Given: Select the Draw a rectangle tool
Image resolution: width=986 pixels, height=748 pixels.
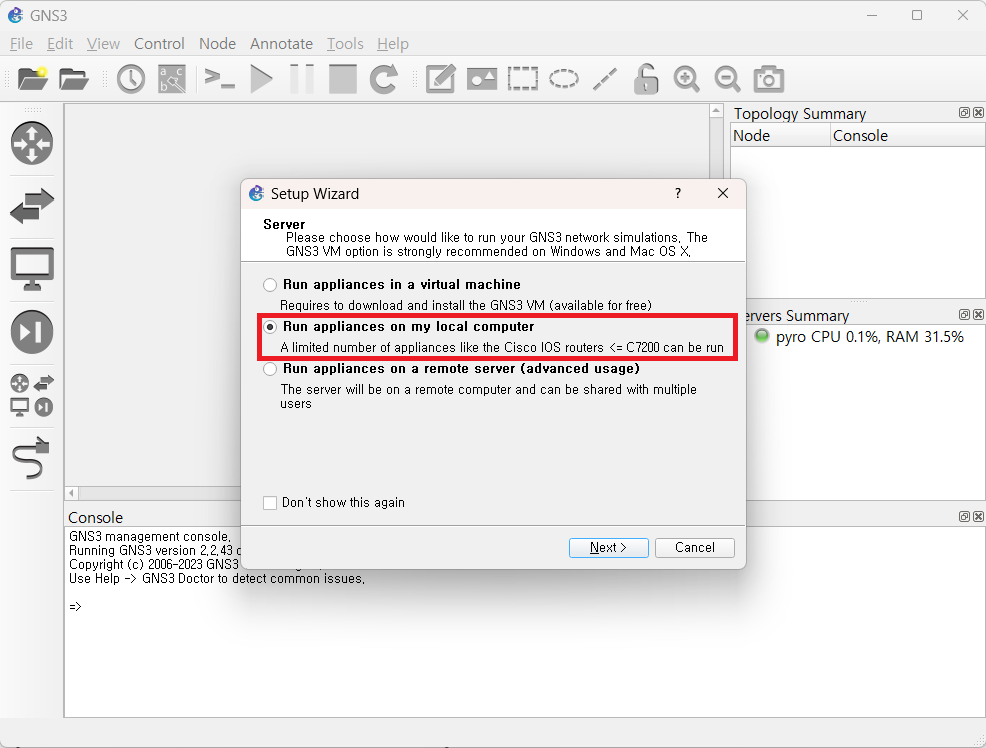Looking at the screenshot, I should (523, 79).
